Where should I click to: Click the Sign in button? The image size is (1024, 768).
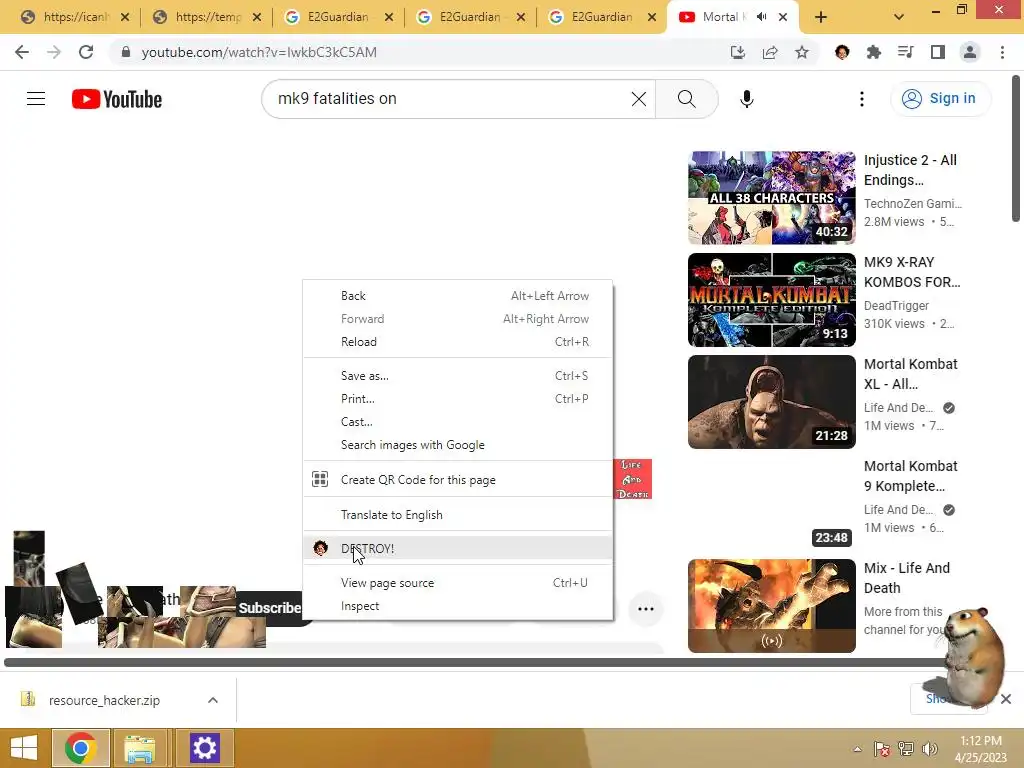[940, 99]
